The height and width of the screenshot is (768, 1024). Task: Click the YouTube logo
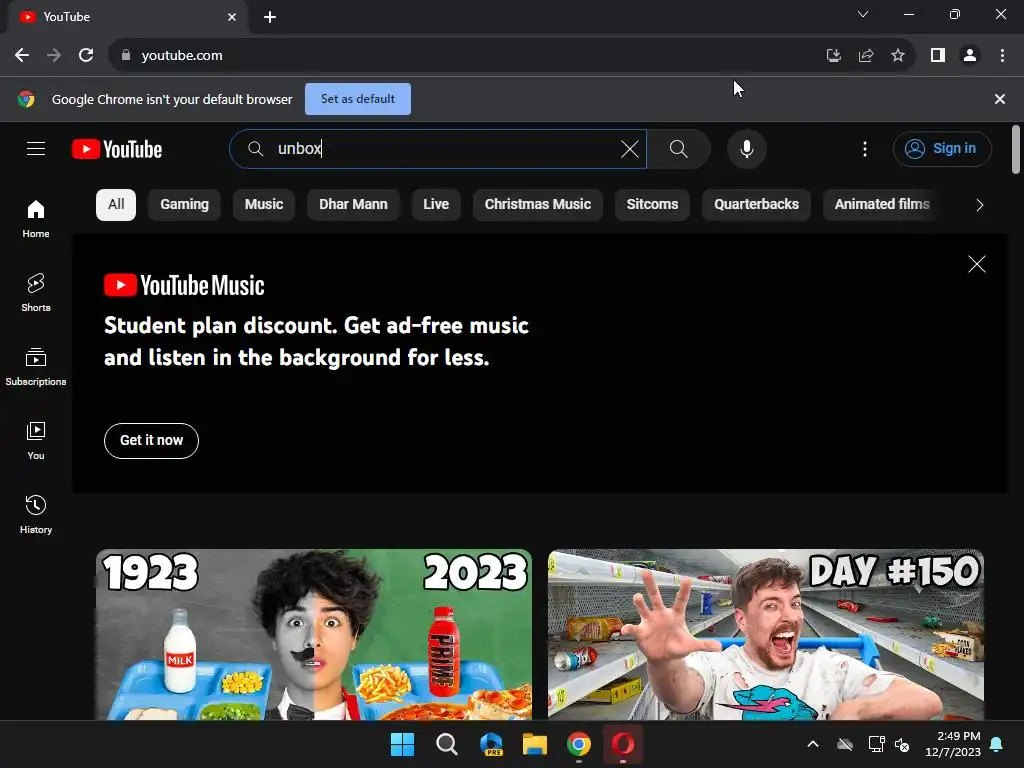pos(117,149)
